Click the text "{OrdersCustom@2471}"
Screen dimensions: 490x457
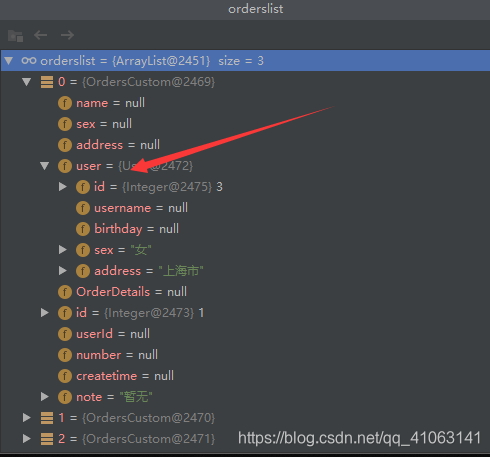149,439
